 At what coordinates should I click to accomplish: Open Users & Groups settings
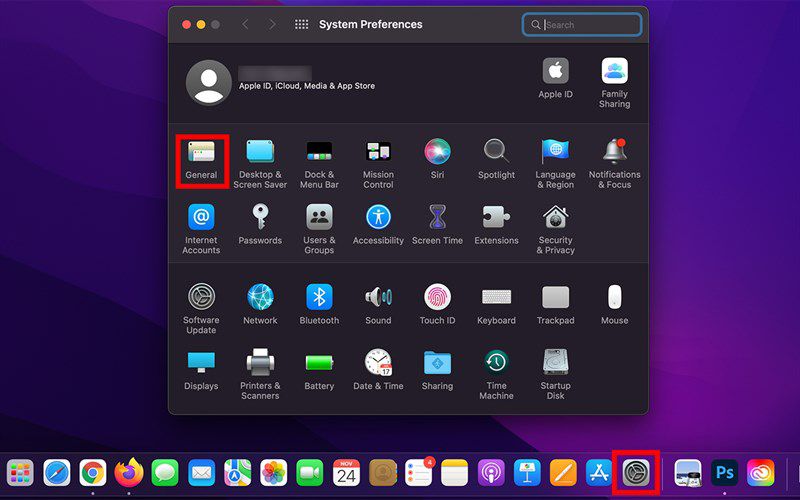[319, 230]
